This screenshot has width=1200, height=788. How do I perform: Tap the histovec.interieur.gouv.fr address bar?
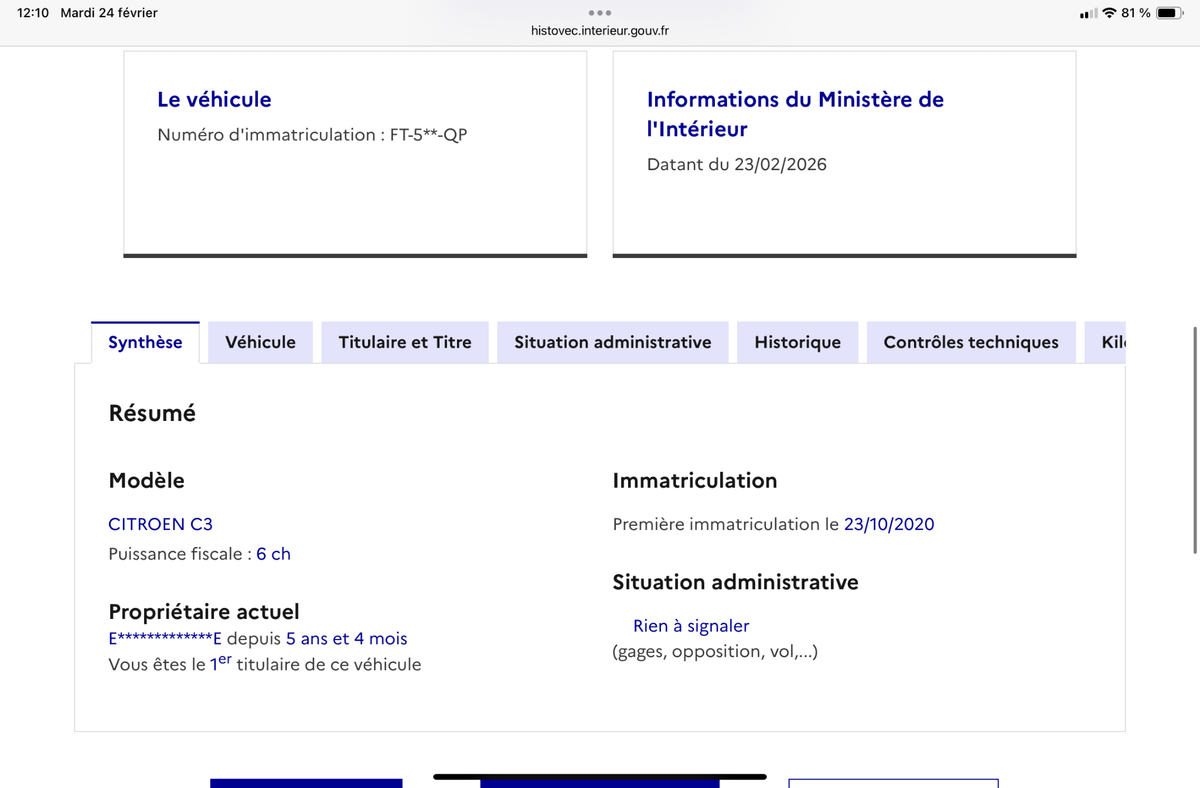[600, 31]
